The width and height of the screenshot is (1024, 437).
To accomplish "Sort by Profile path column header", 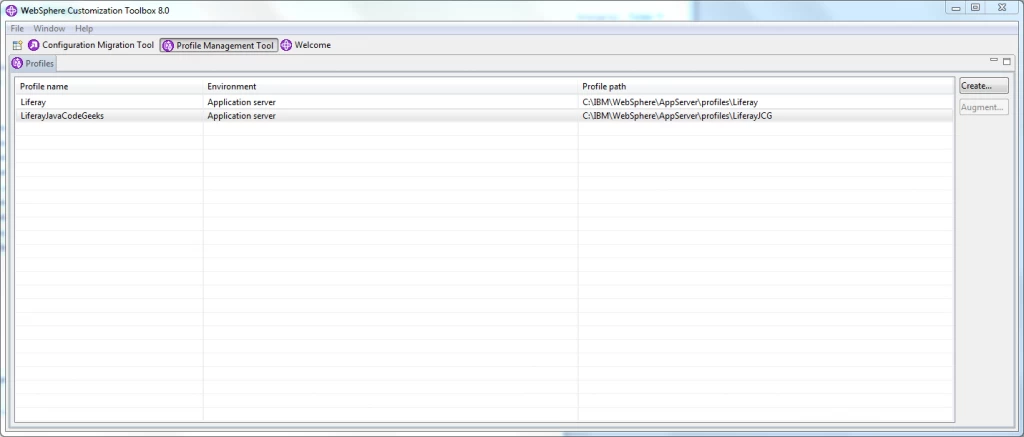I will [765, 86].
